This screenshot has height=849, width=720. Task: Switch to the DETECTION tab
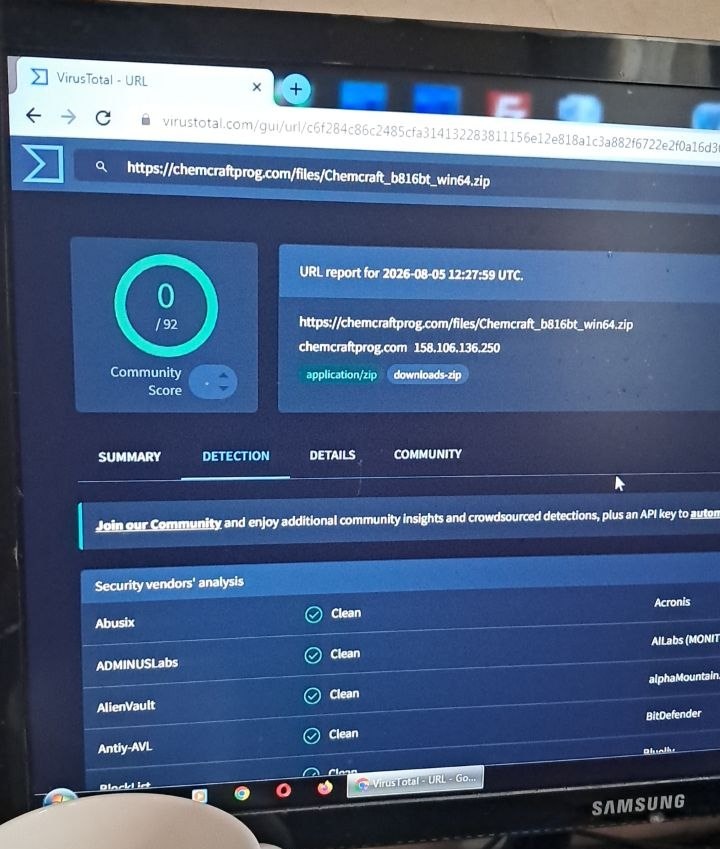coord(236,456)
